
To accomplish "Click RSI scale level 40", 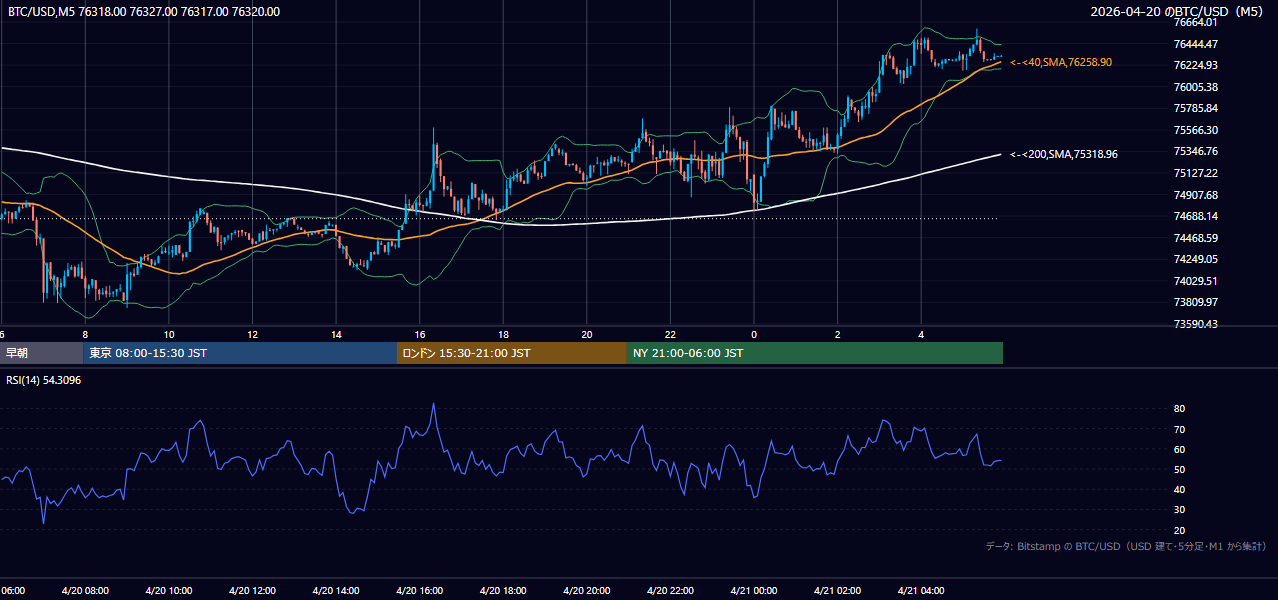I will coord(1179,489).
